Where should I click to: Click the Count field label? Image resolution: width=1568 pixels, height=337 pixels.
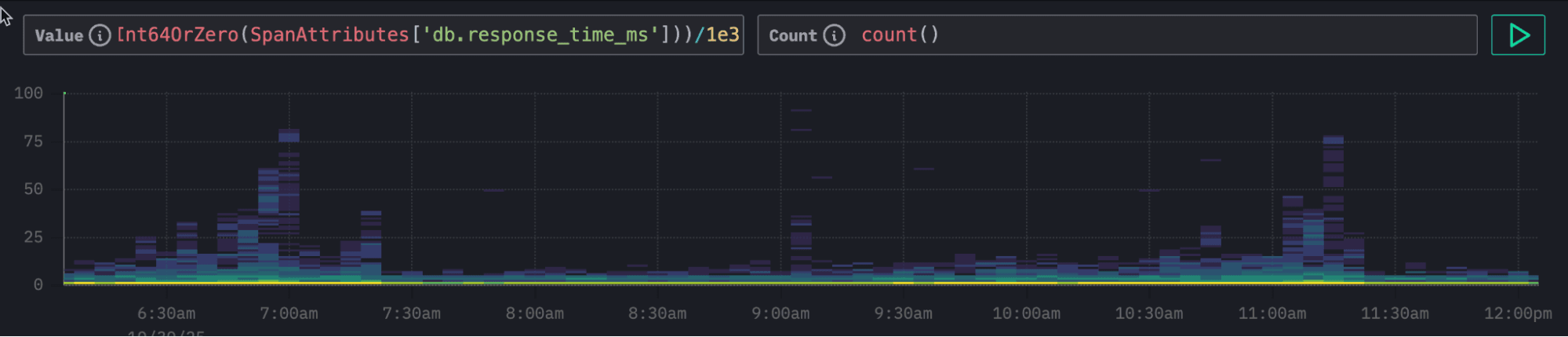[793, 35]
